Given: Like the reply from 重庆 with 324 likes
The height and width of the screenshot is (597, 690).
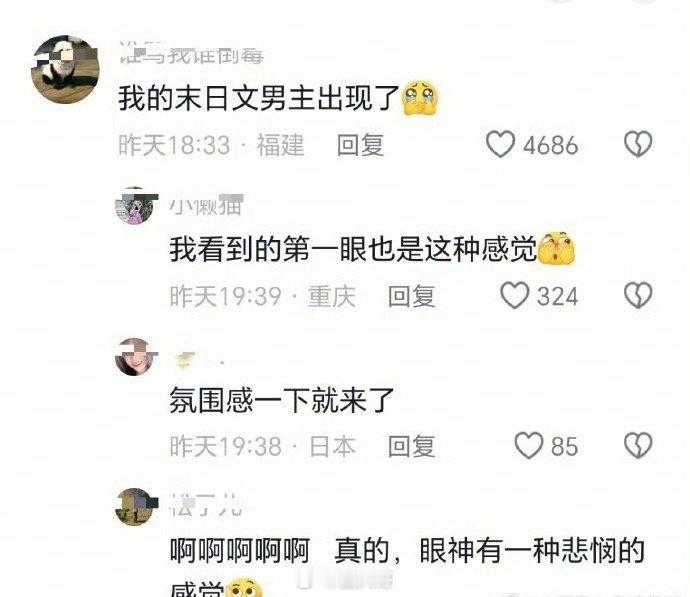Looking at the screenshot, I should [x=514, y=295].
